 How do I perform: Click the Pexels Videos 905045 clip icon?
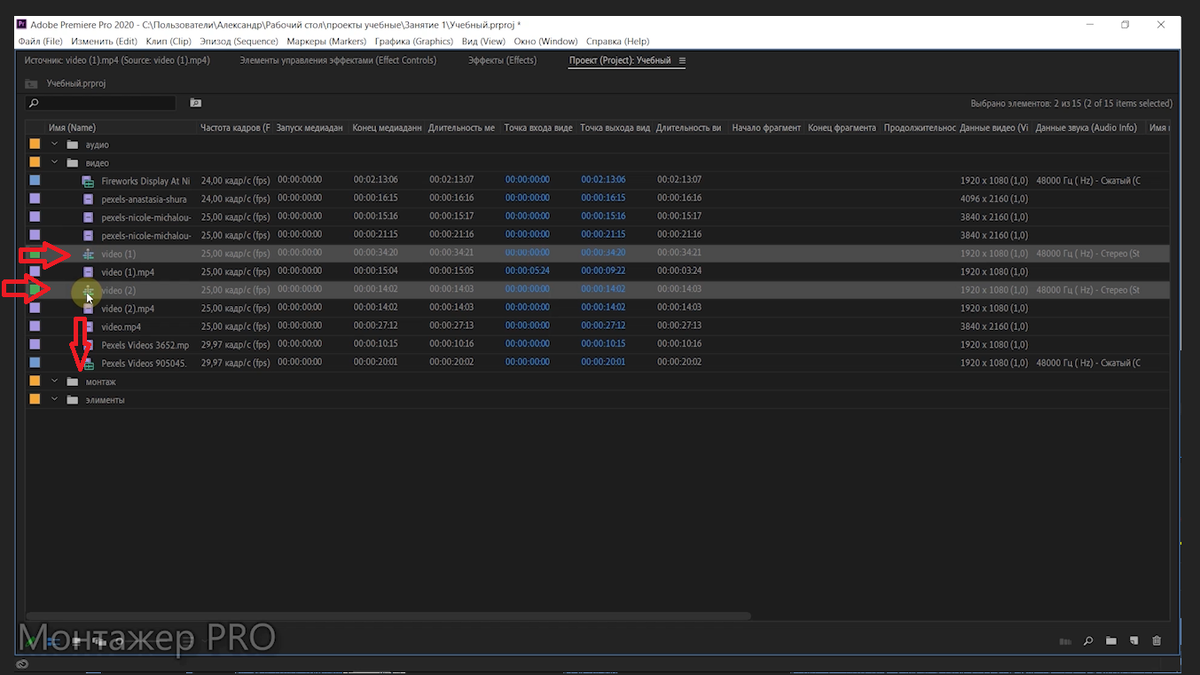pyautogui.click(x=88, y=363)
